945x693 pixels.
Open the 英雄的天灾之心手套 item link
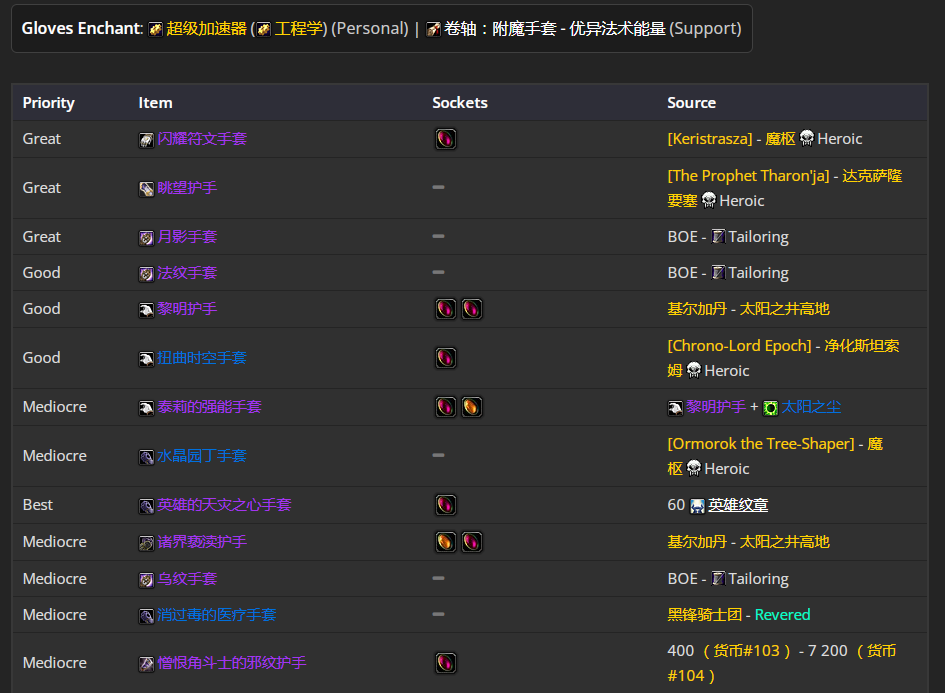tap(224, 505)
